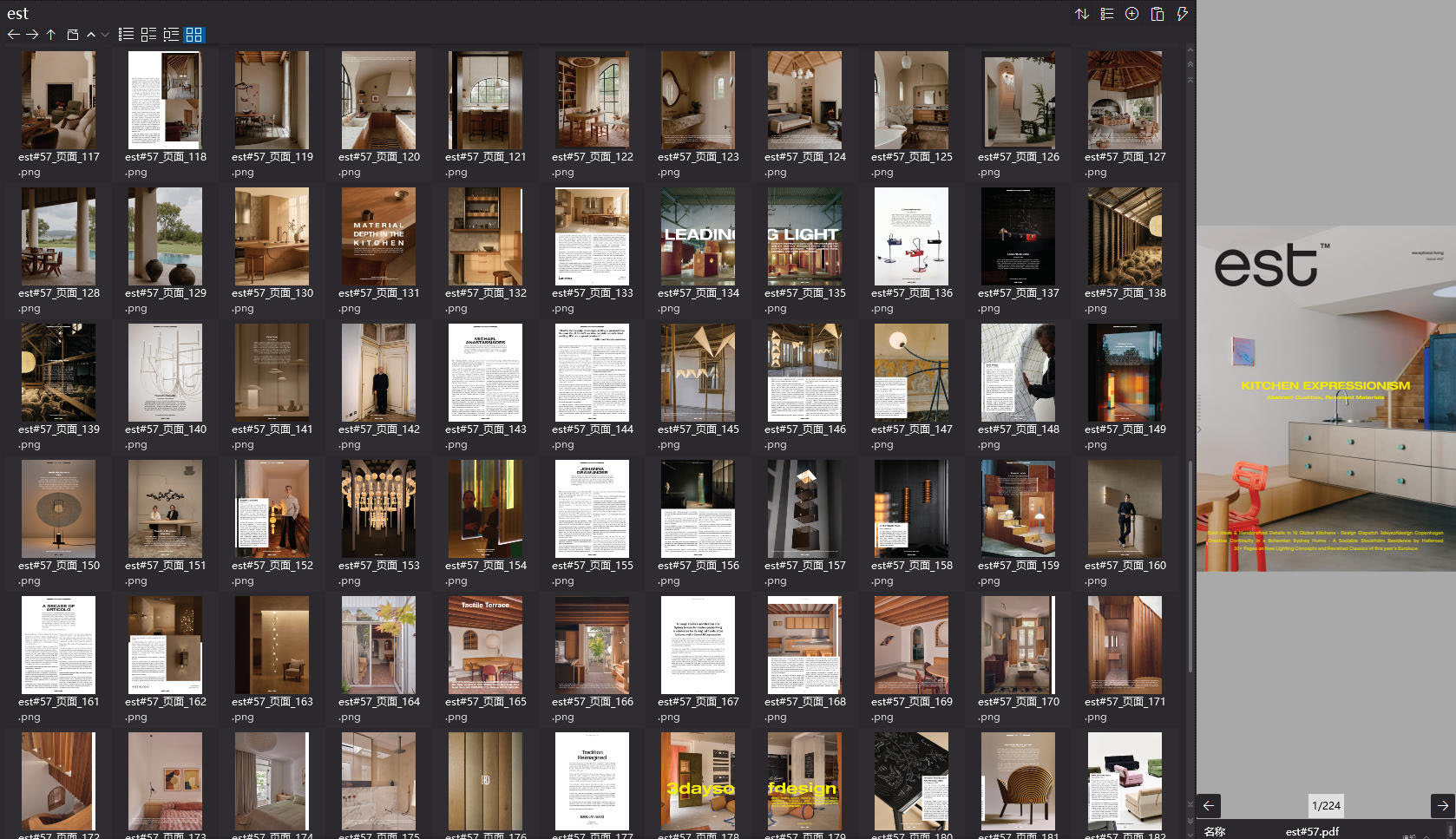Click the vertical scrollbar of the file grid

1190,564
